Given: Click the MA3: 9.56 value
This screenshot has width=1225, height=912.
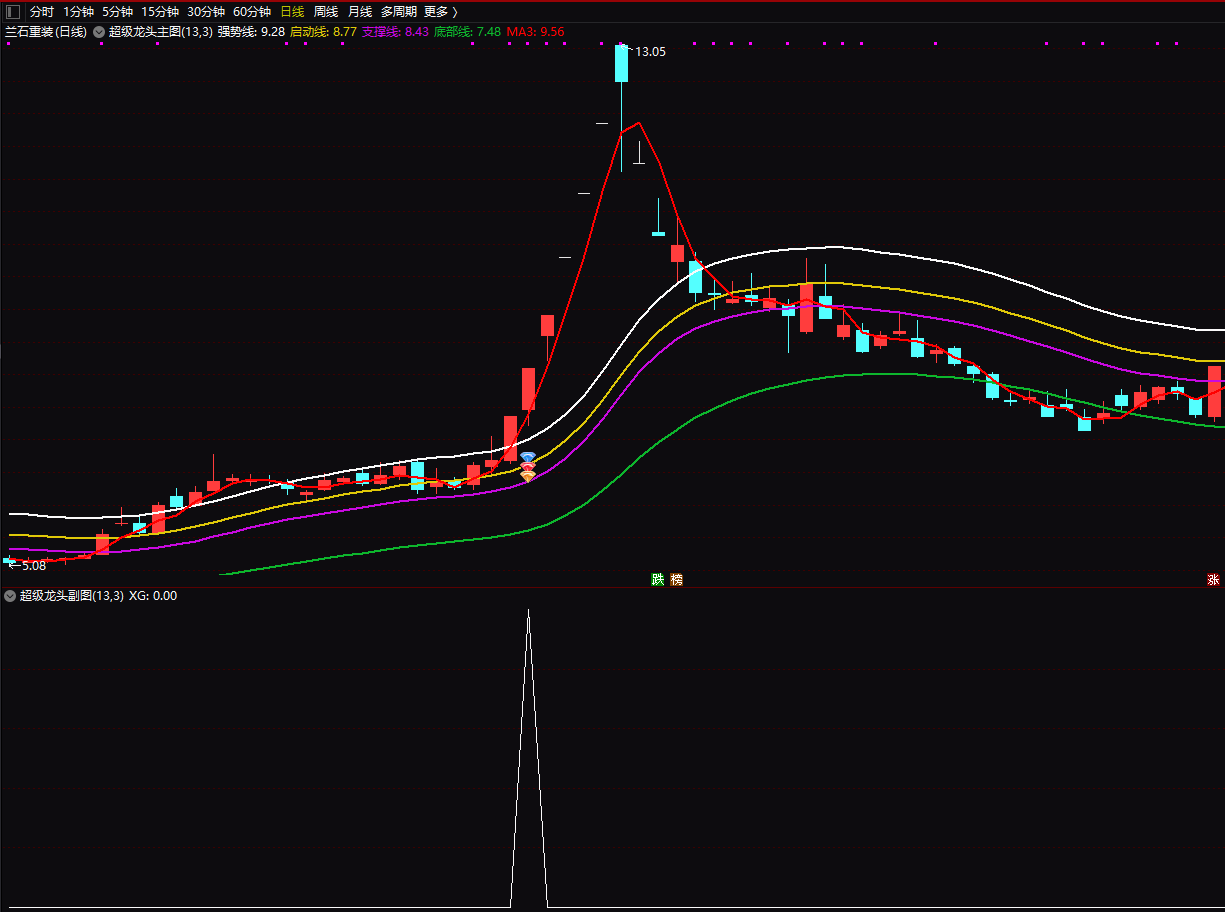Looking at the screenshot, I should (535, 32).
